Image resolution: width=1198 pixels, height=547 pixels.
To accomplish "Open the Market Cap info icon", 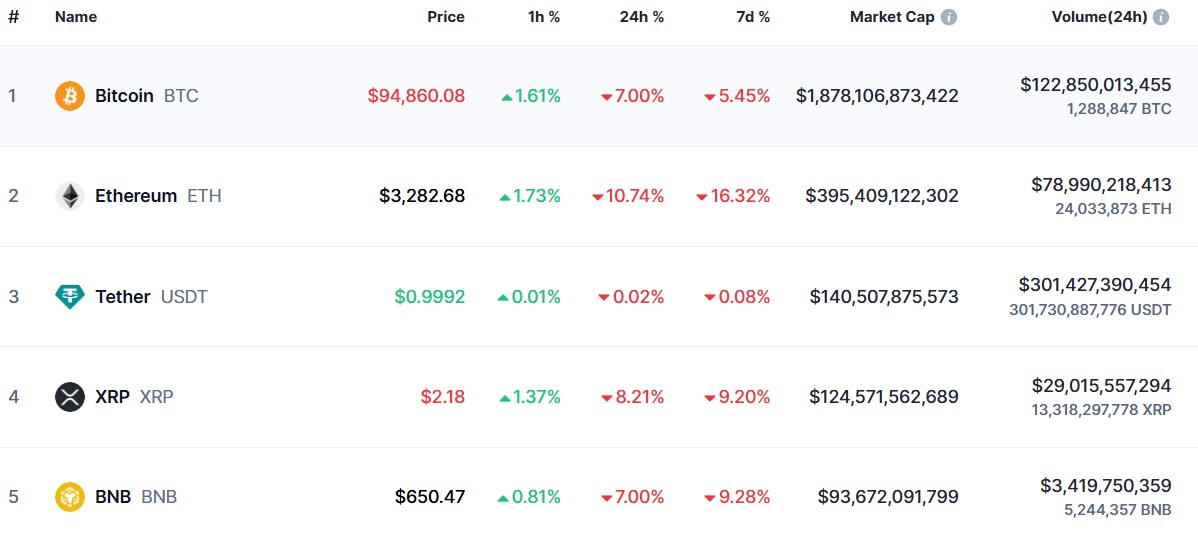I will 949,17.
